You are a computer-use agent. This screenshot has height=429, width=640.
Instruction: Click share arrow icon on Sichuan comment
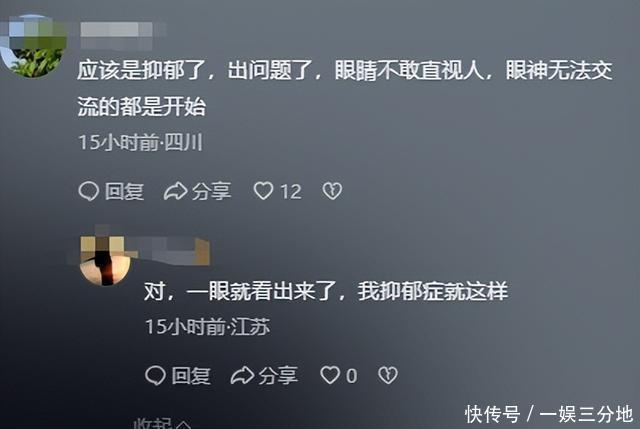176,191
